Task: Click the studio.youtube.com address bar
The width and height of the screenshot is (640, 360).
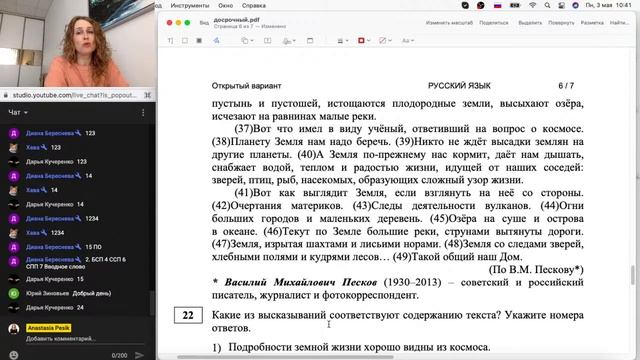Action: point(74,95)
